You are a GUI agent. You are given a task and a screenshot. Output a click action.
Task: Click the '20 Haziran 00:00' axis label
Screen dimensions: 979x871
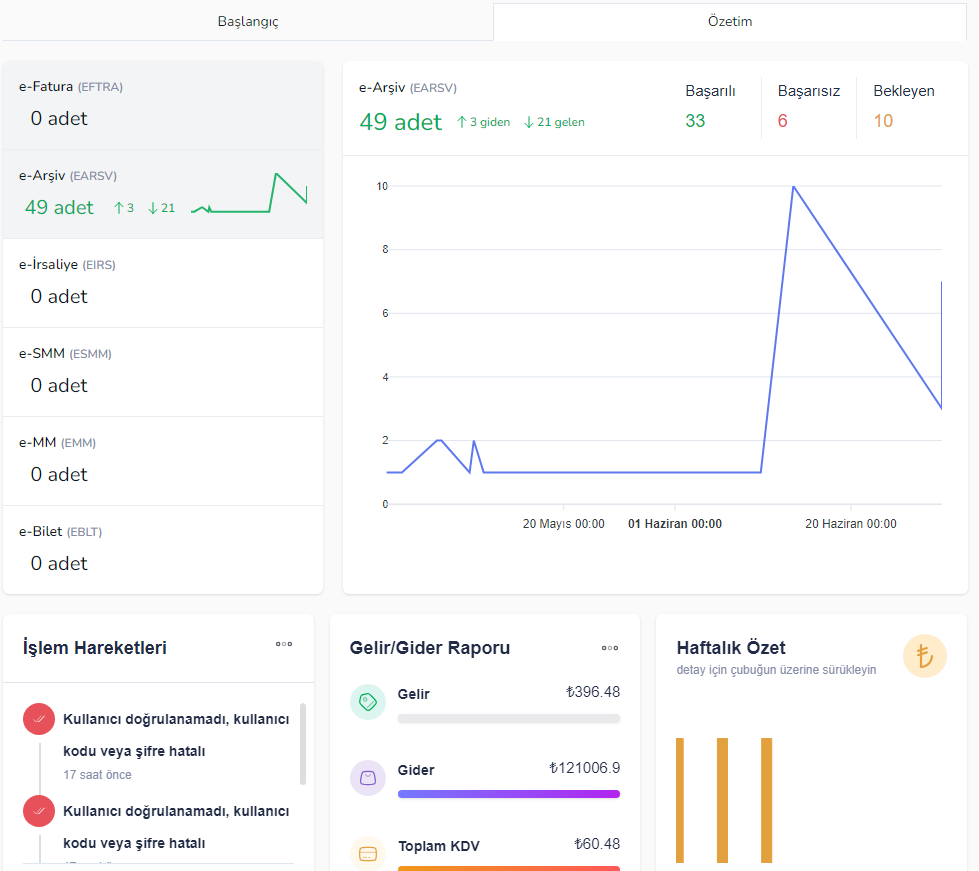coord(851,524)
